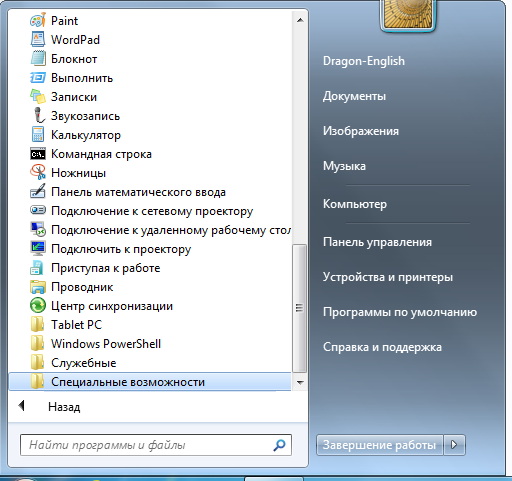Open Панель управления
512x481 pixels.
pyautogui.click(x=377, y=242)
